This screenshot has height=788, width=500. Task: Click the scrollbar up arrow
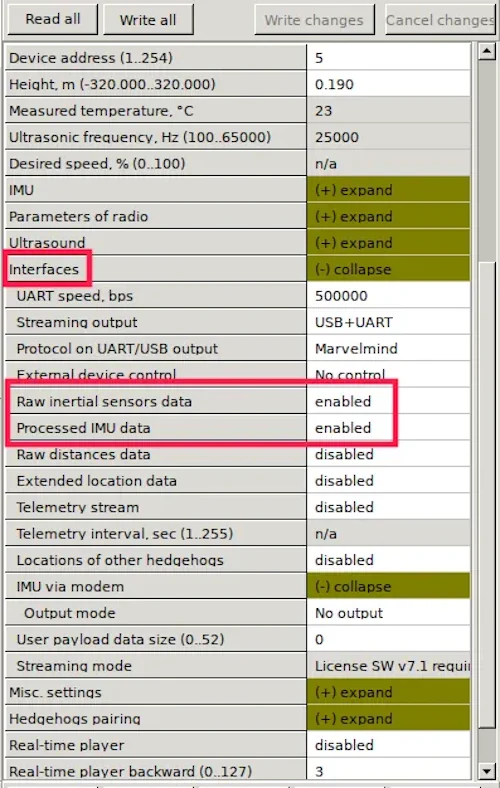pyautogui.click(x=486, y=51)
